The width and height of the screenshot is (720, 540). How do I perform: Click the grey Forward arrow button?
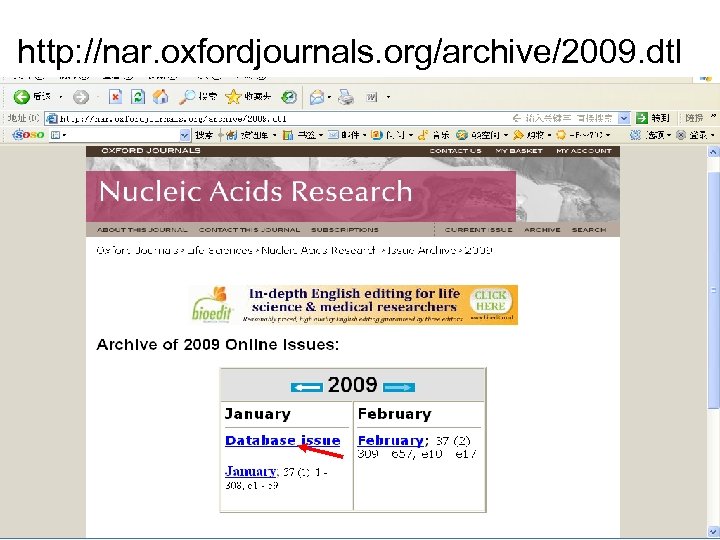(x=81, y=97)
